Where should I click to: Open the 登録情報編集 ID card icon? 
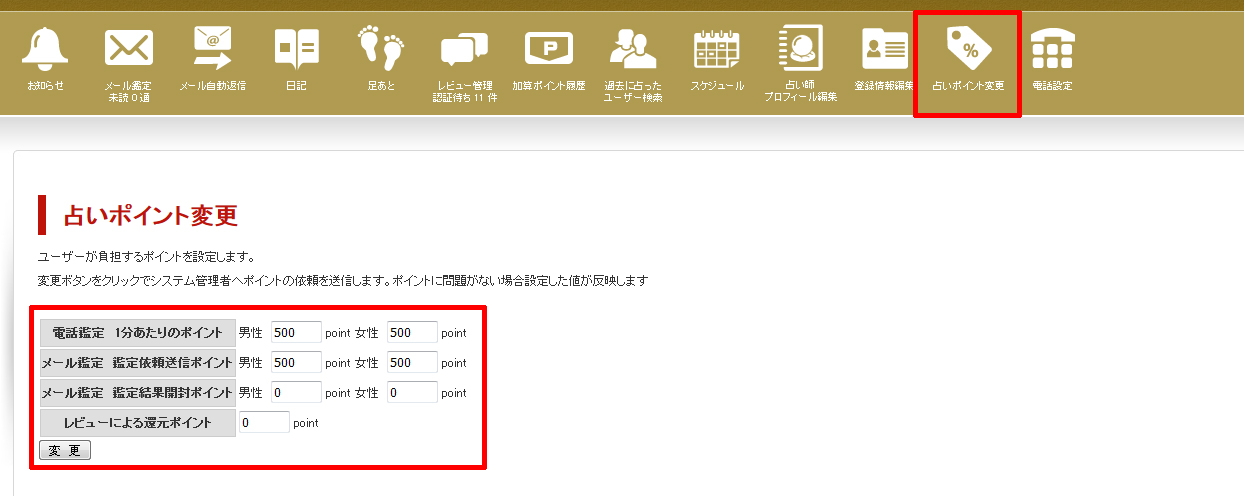click(884, 48)
